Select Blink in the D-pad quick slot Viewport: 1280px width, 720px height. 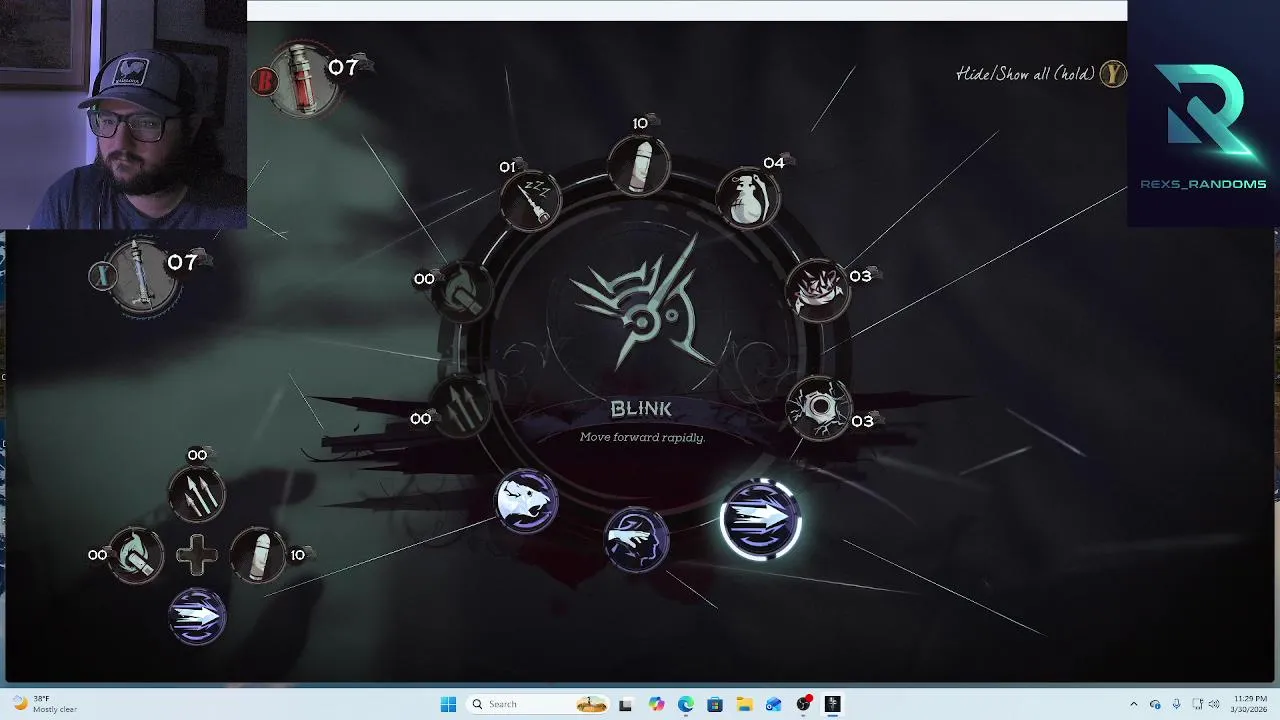pos(197,616)
